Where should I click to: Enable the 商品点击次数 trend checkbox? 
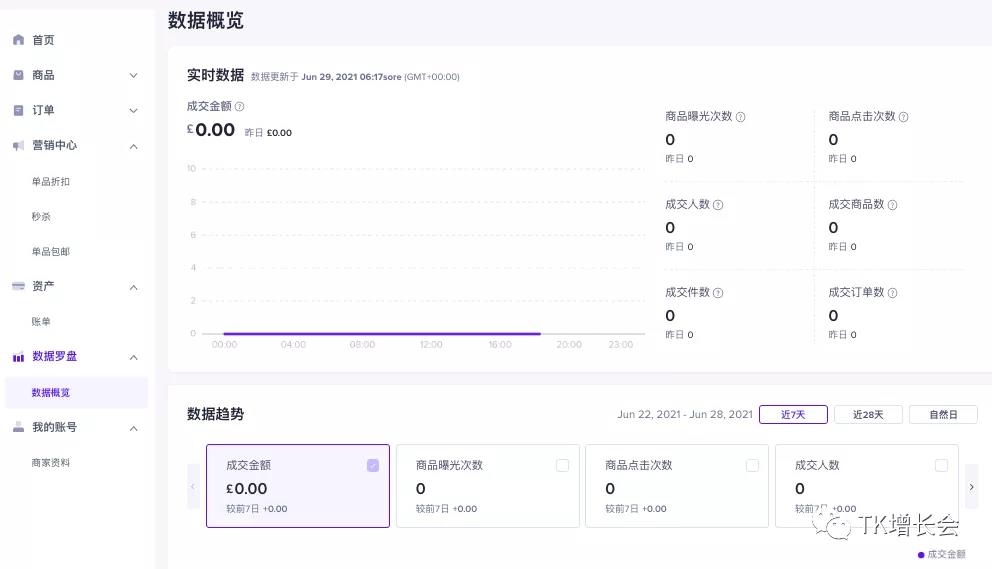click(x=752, y=465)
